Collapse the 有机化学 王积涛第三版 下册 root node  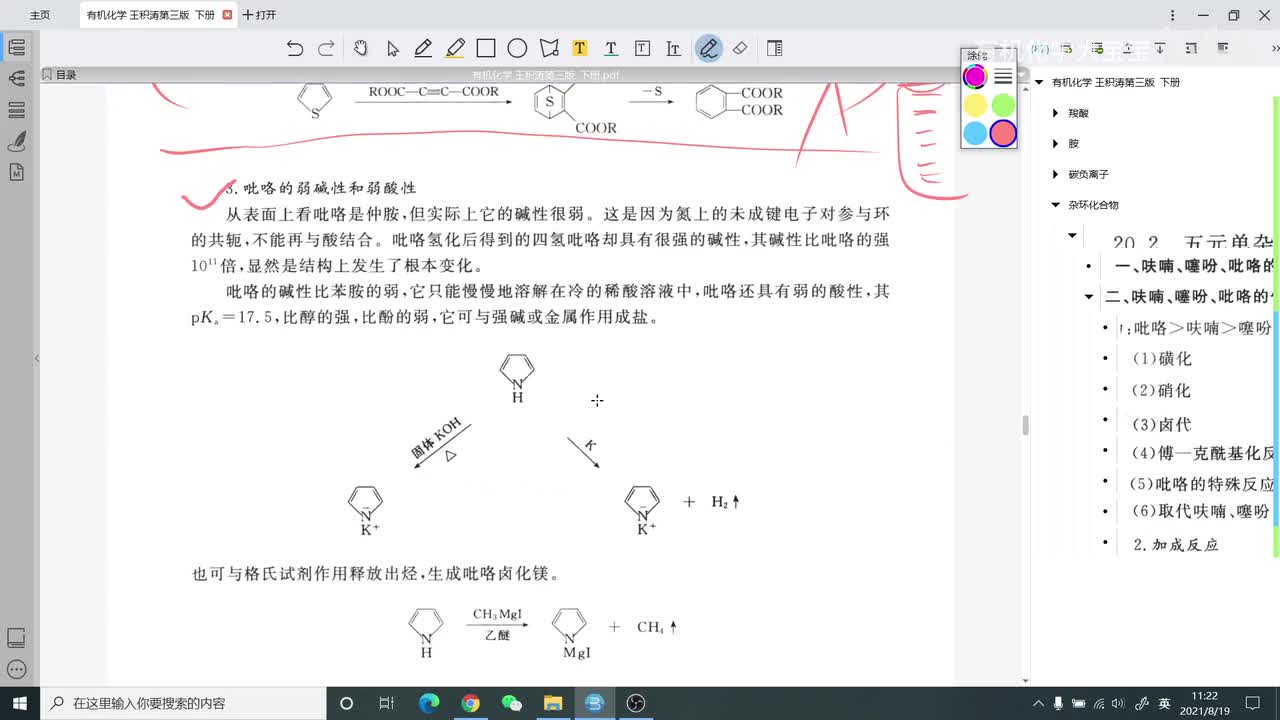1039,83
